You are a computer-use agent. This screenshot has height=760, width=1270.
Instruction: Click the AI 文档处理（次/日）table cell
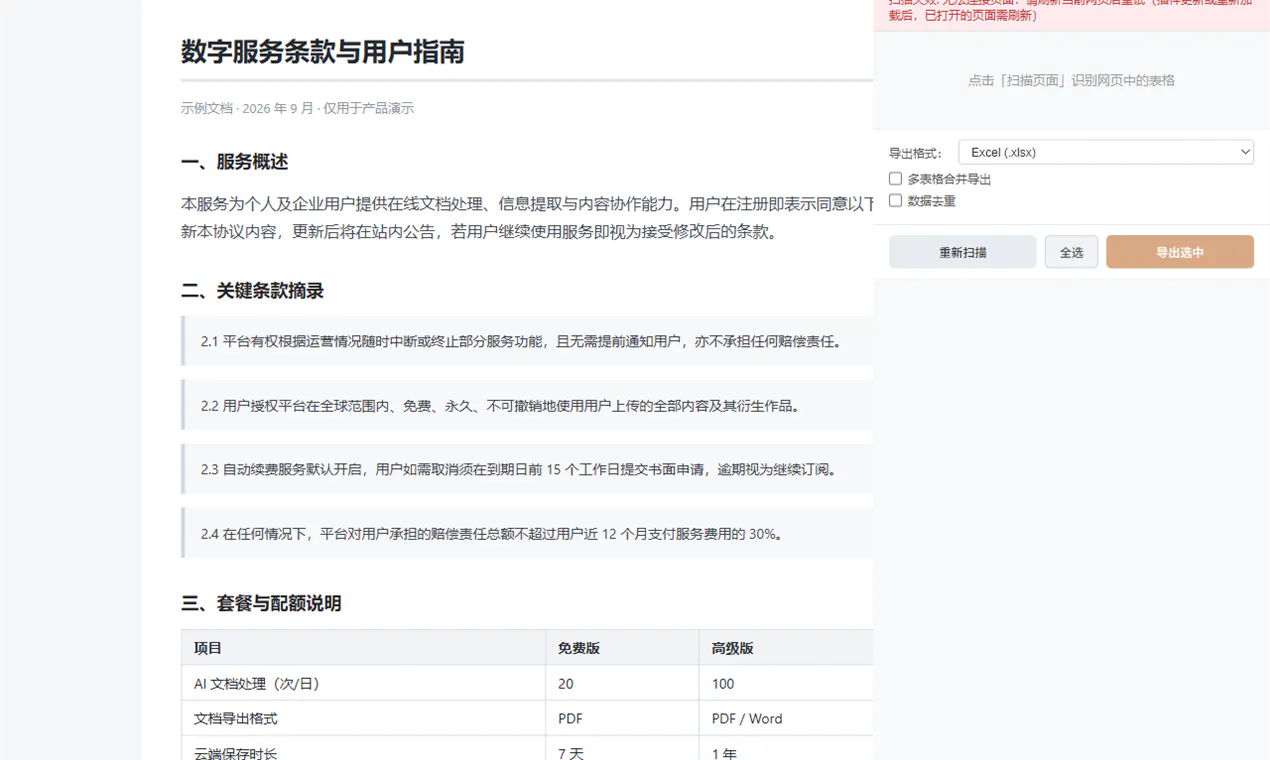363,684
